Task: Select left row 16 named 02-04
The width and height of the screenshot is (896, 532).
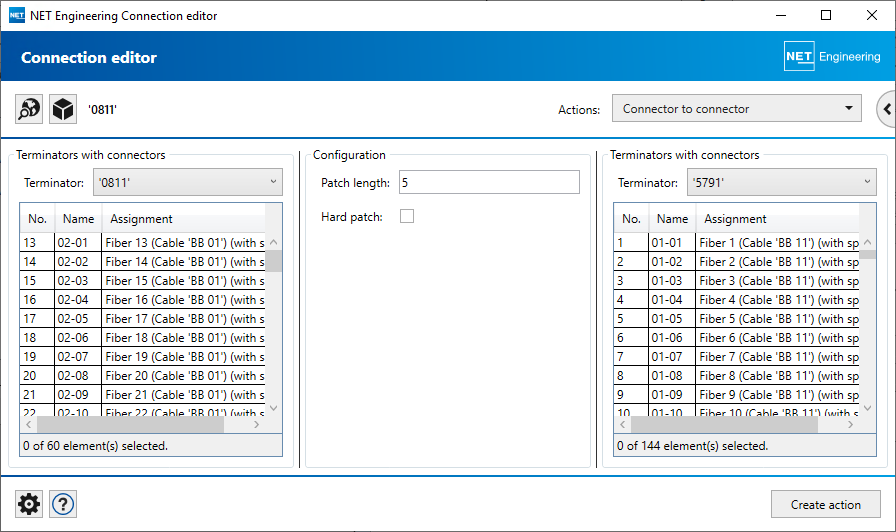Action: pyautogui.click(x=143, y=299)
